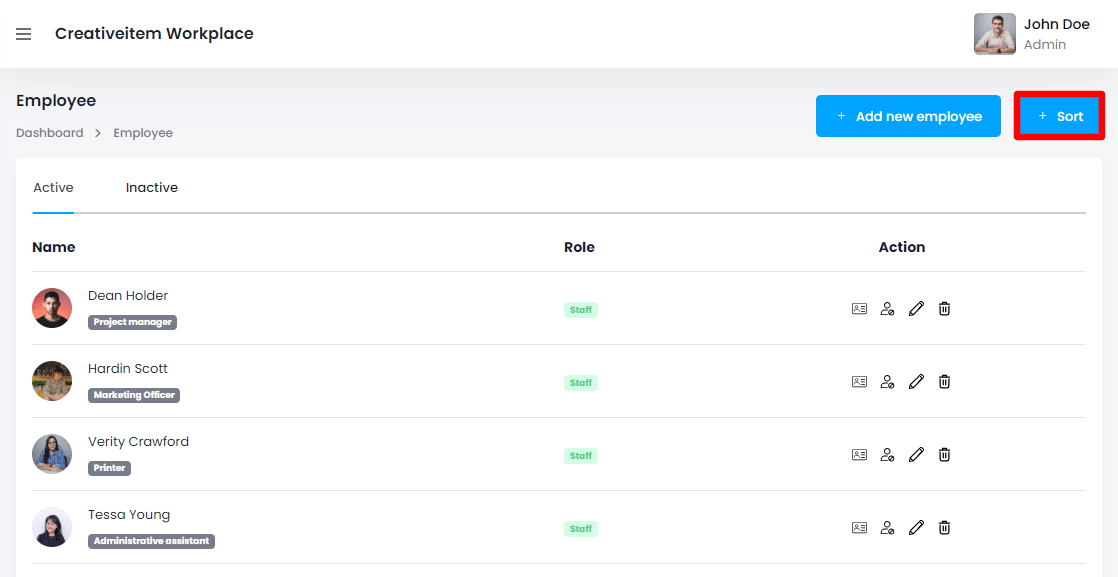The height and width of the screenshot is (577, 1118).
Task: Open John Doe admin profile menu
Action: (x=1033, y=34)
